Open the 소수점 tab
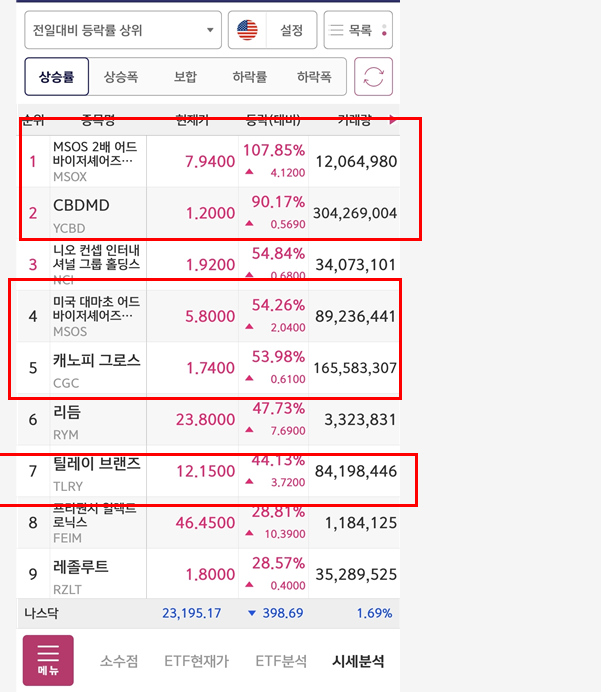601x693 pixels. pyautogui.click(x=119, y=661)
